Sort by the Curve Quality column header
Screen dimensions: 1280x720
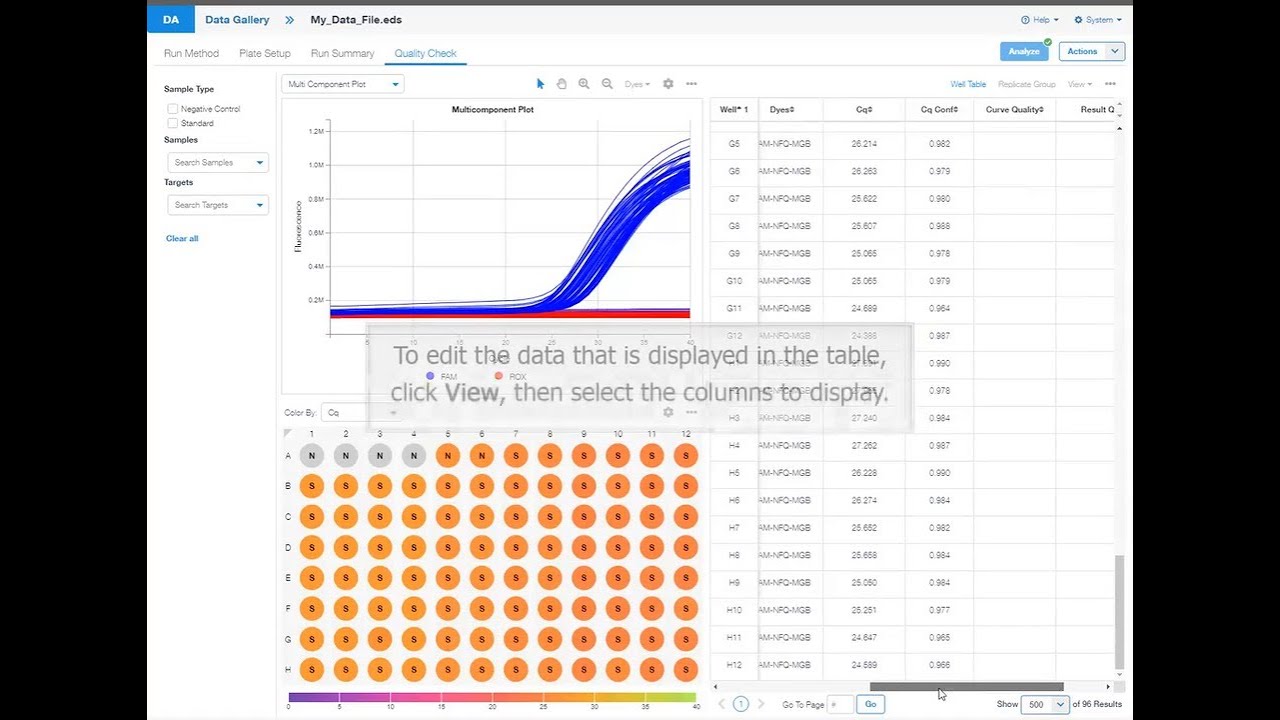(x=1014, y=110)
